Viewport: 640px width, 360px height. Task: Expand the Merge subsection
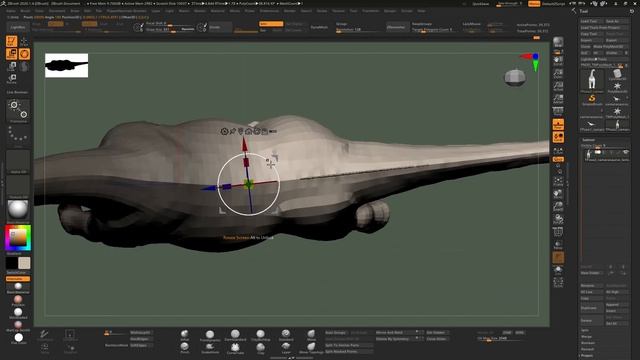click(x=586, y=337)
